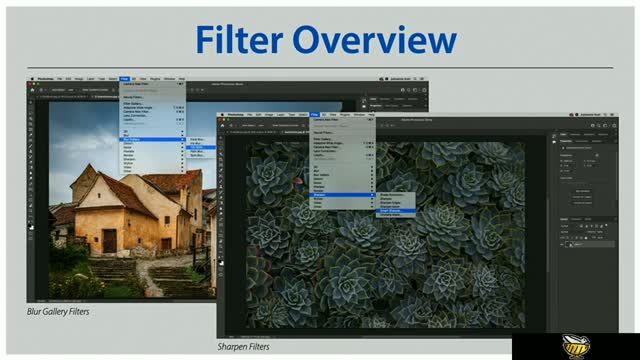The image size is (640, 360).
Task: Expand Blur submenu in succulents window Filter menu
Action: pos(342,171)
